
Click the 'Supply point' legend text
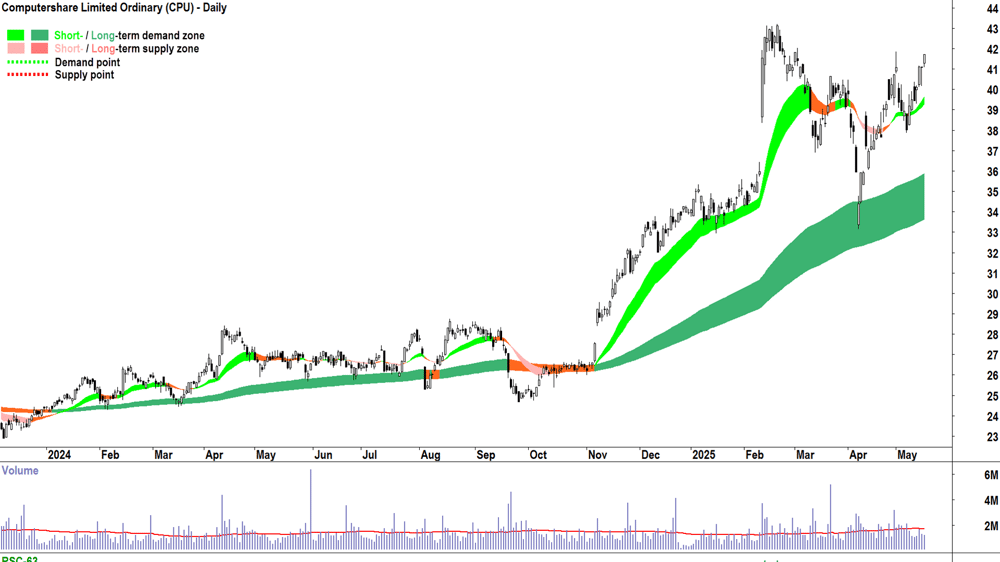tap(84, 75)
